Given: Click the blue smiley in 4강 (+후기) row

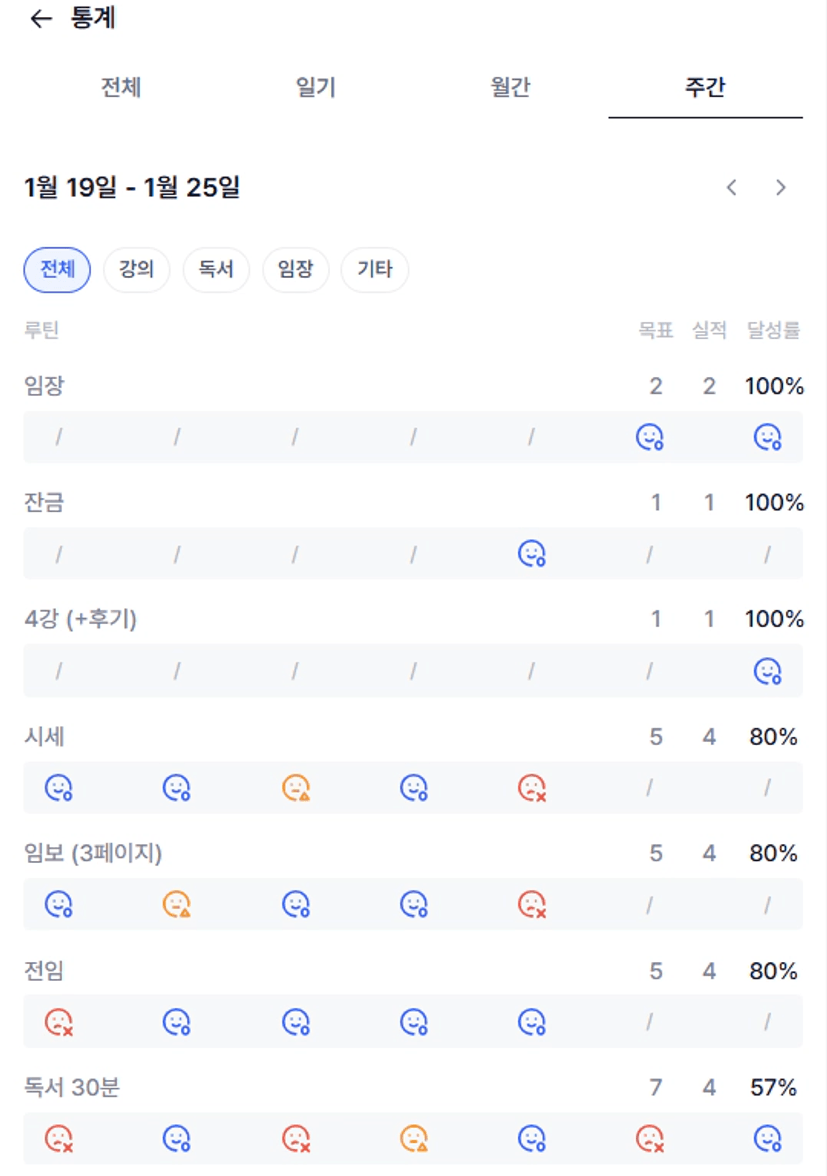Looking at the screenshot, I should click(x=767, y=671).
